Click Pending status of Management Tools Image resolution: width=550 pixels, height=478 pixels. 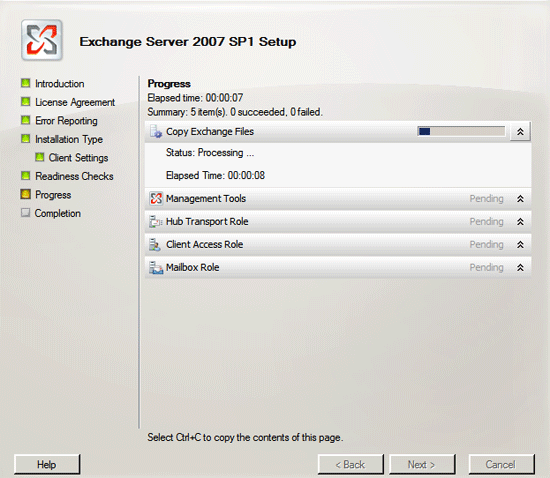click(487, 199)
